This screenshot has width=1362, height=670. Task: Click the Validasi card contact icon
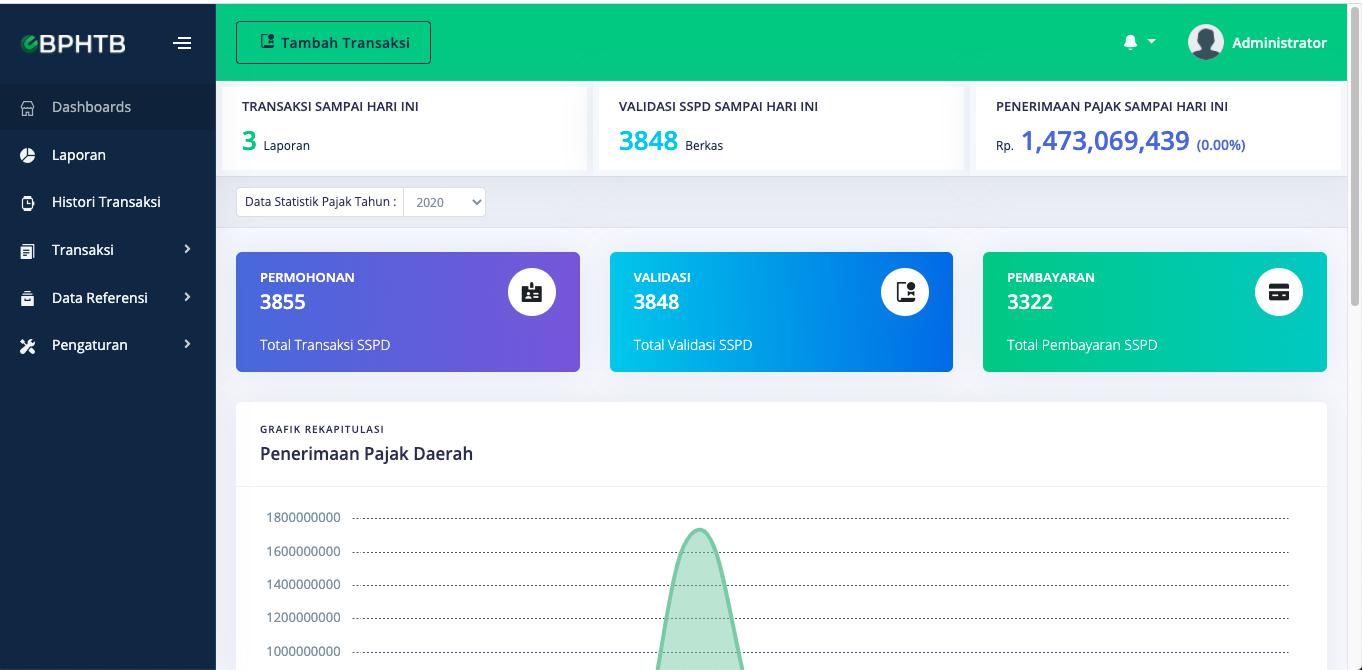click(905, 292)
